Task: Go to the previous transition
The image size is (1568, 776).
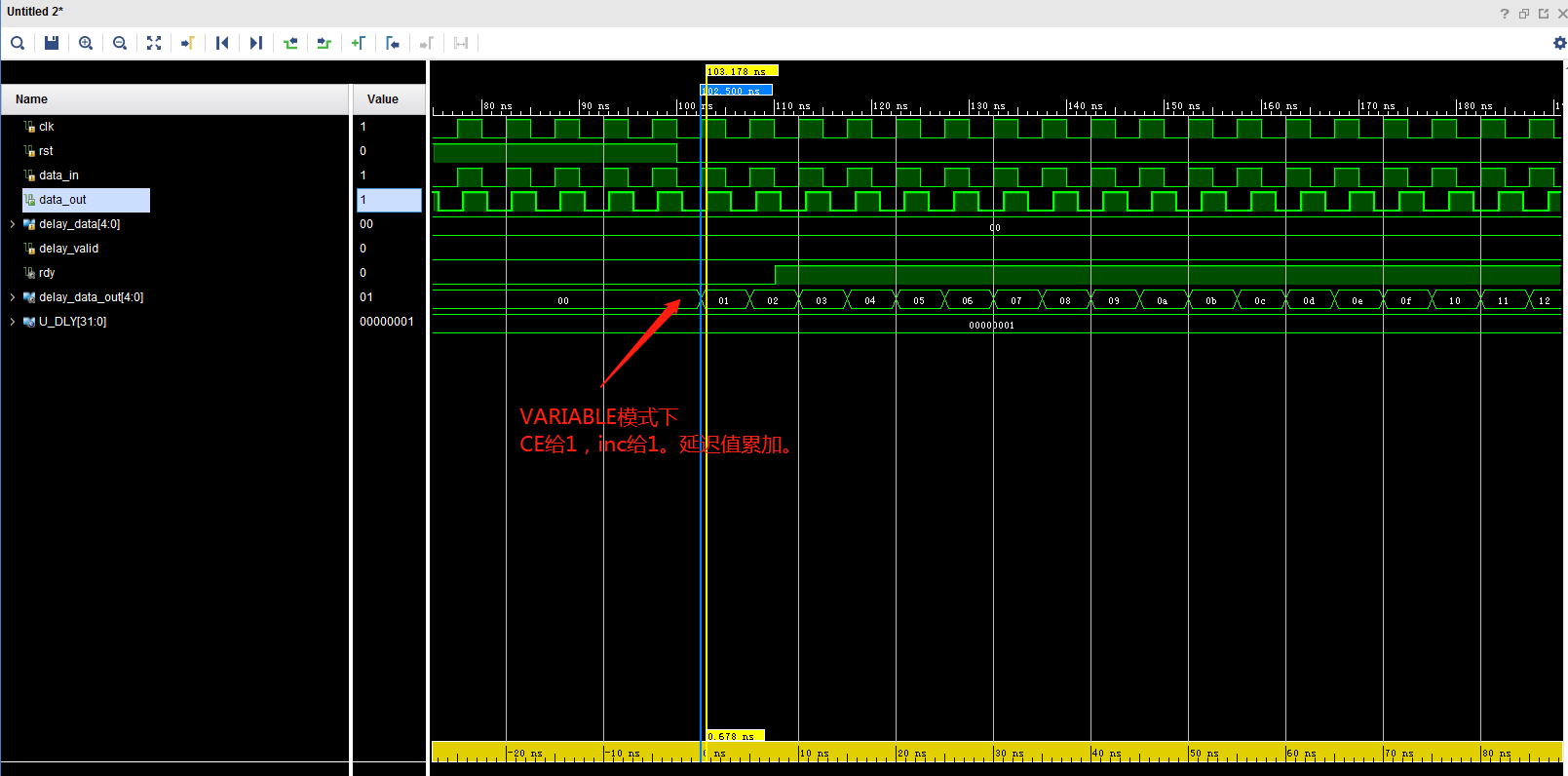Action: pyautogui.click(x=290, y=43)
